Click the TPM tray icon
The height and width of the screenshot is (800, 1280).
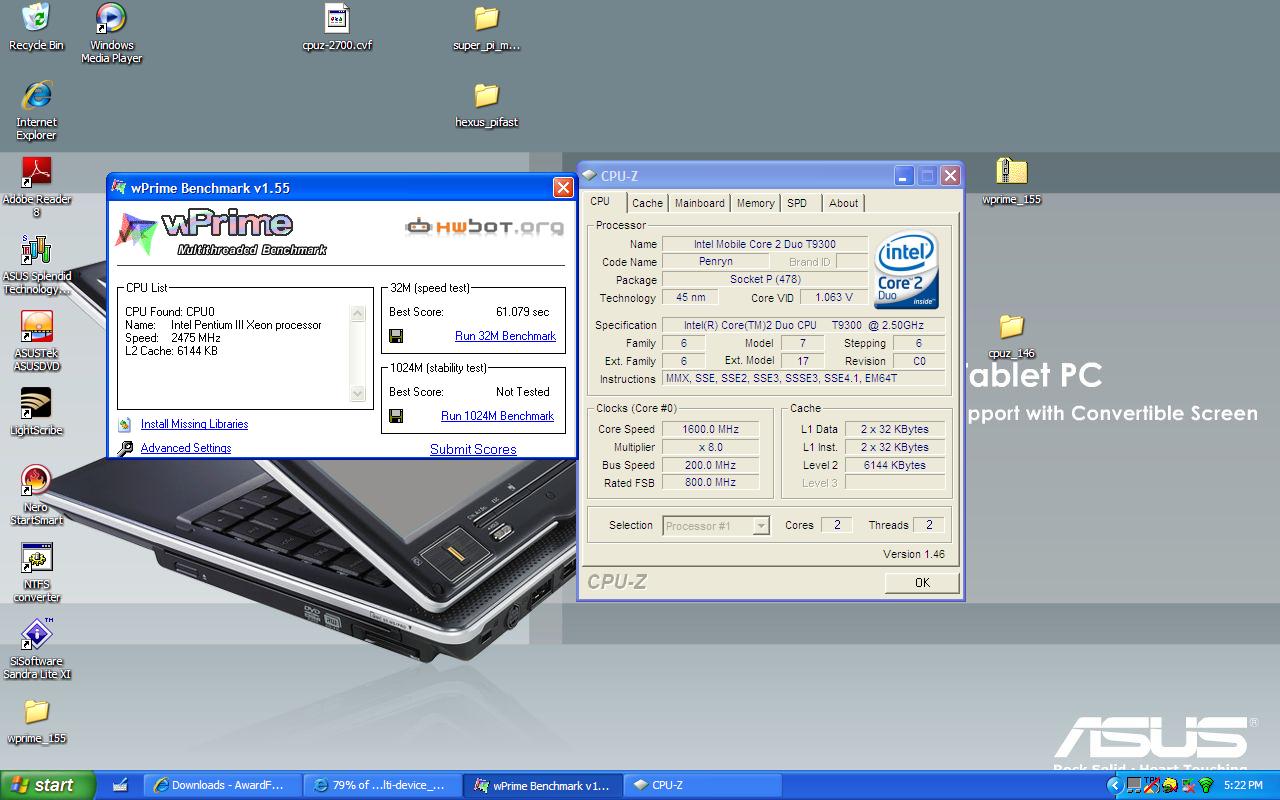pyautogui.click(x=1151, y=785)
